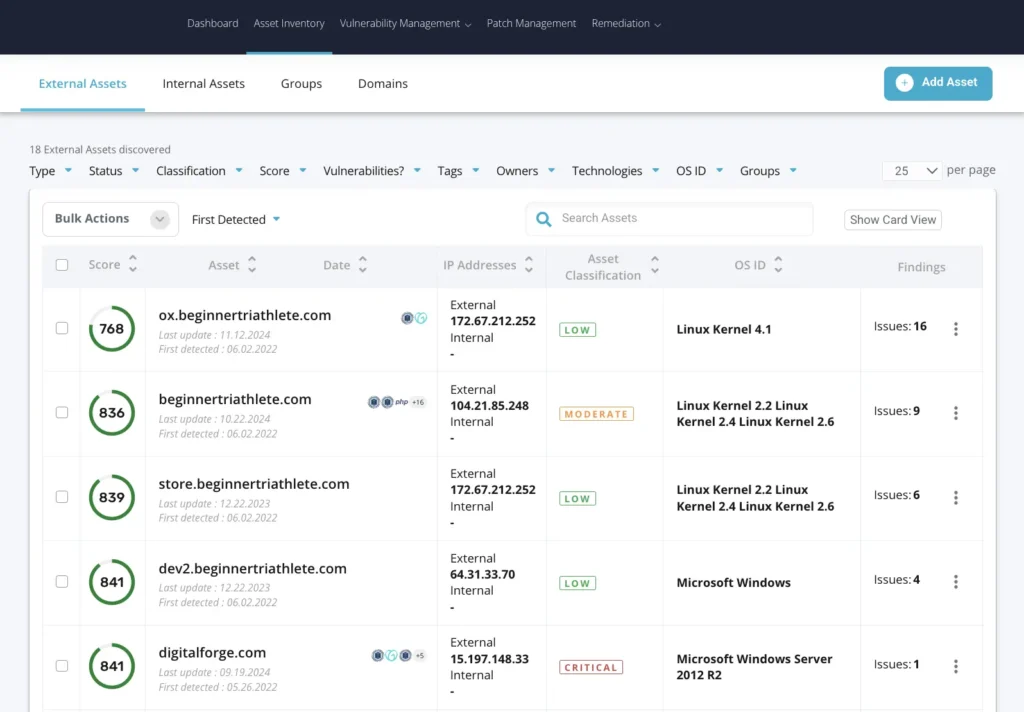Click the PHP technology icon beside beginnertriathlete.com
1024x712 pixels.
tap(403, 401)
